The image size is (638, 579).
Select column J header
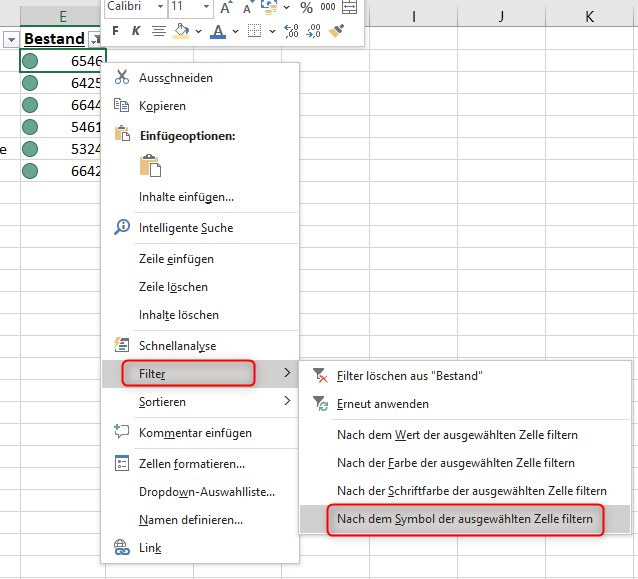click(501, 17)
